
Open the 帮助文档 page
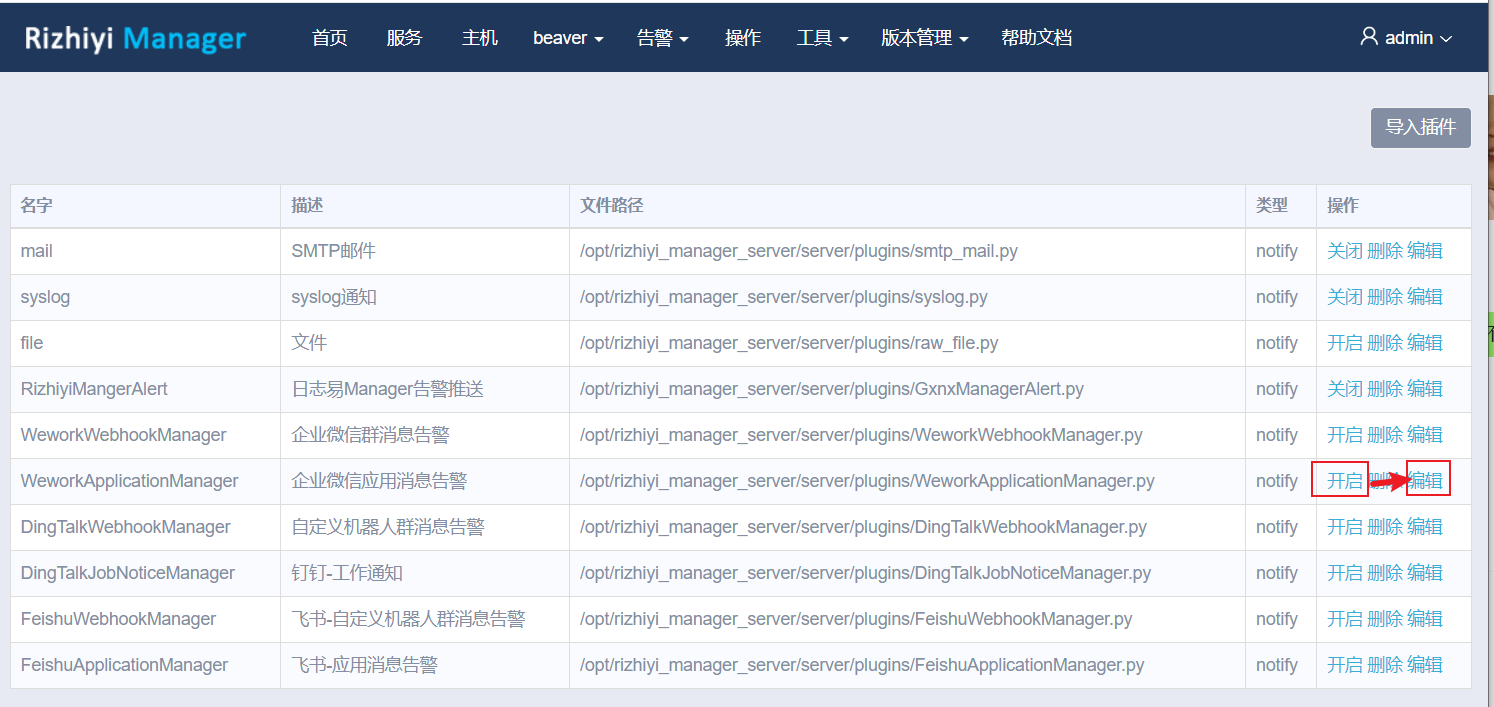pyautogui.click(x=1036, y=37)
